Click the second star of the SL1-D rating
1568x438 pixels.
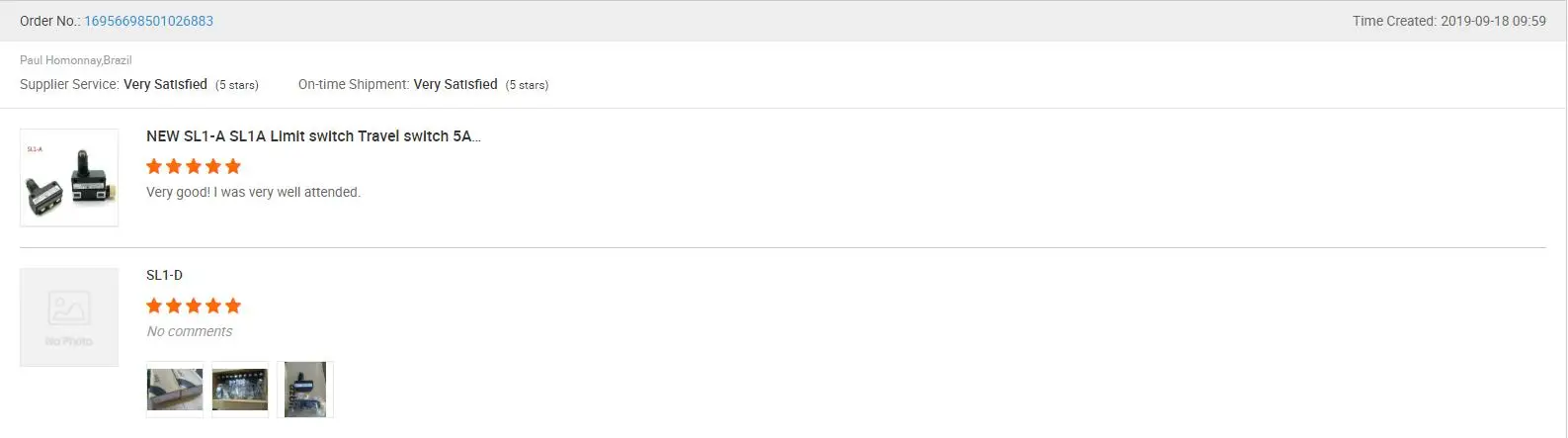(x=174, y=306)
